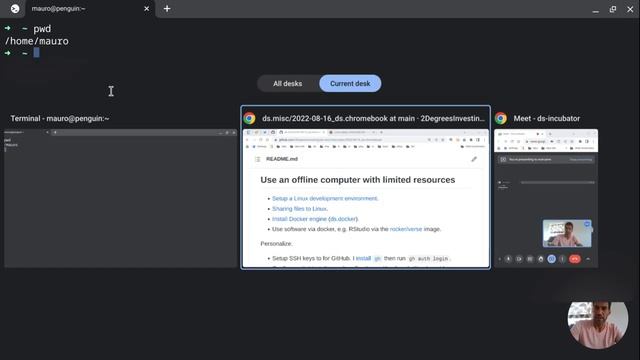Click the circular webcam presenter bubble
The width and height of the screenshot is (640, 360).
pos(598,325)
